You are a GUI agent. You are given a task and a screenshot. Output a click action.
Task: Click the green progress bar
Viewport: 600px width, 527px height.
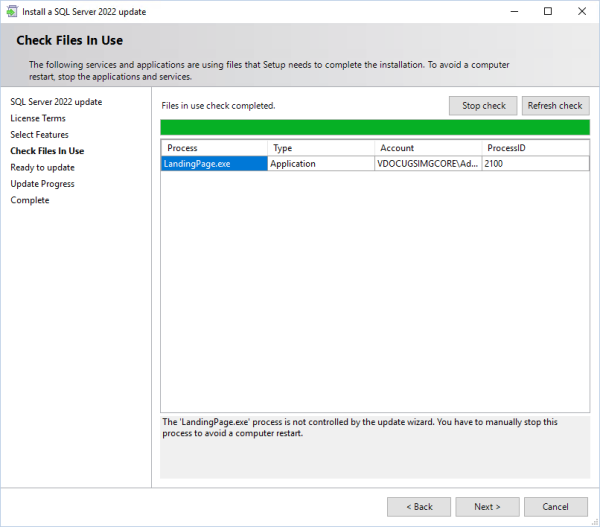(375, 127)
